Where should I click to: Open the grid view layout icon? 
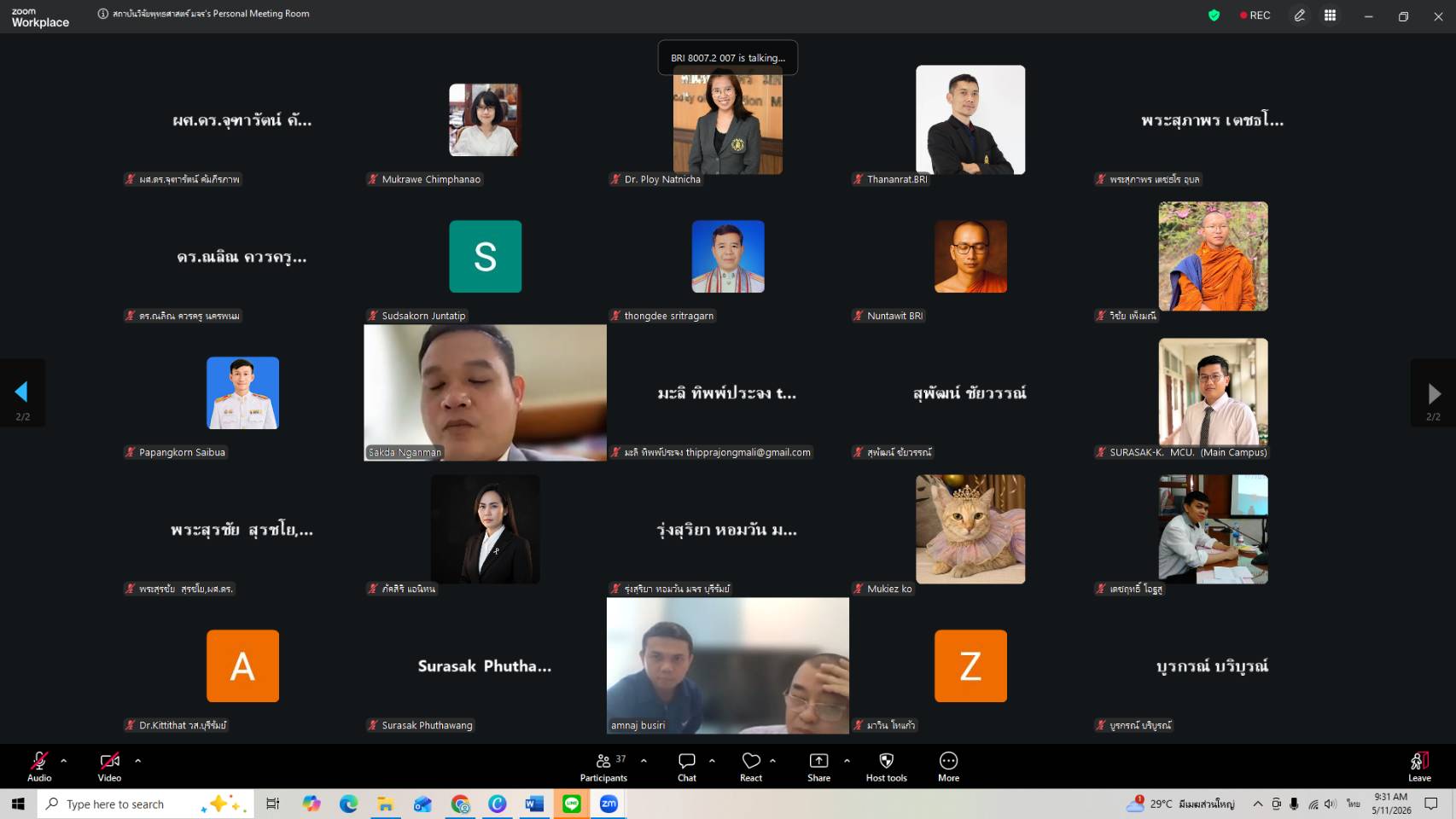[x=1330, y=15]
